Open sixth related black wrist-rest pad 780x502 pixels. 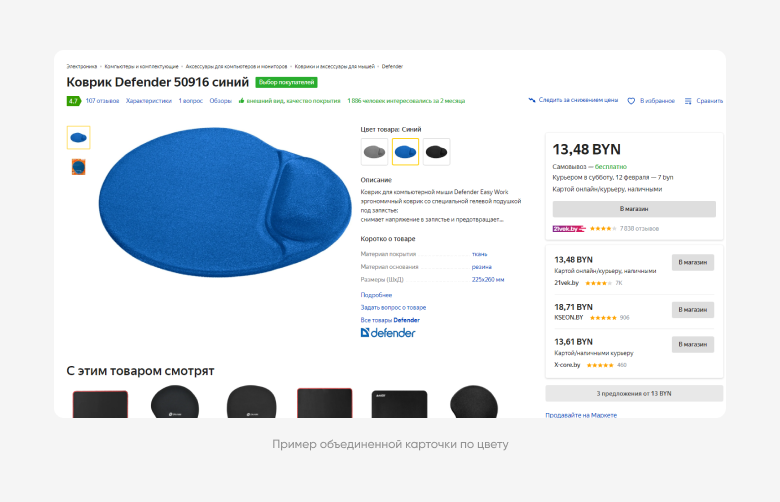474,402
